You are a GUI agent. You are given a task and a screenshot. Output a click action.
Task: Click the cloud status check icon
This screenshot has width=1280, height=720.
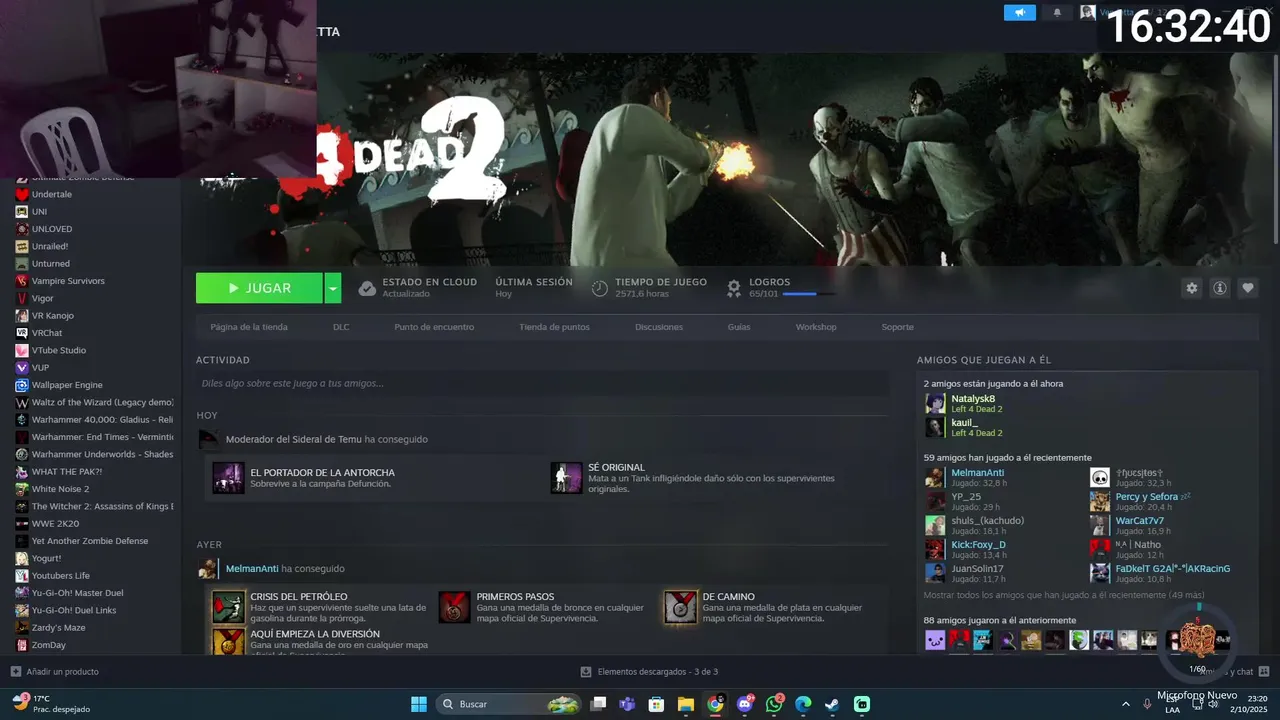click(367, 288)
